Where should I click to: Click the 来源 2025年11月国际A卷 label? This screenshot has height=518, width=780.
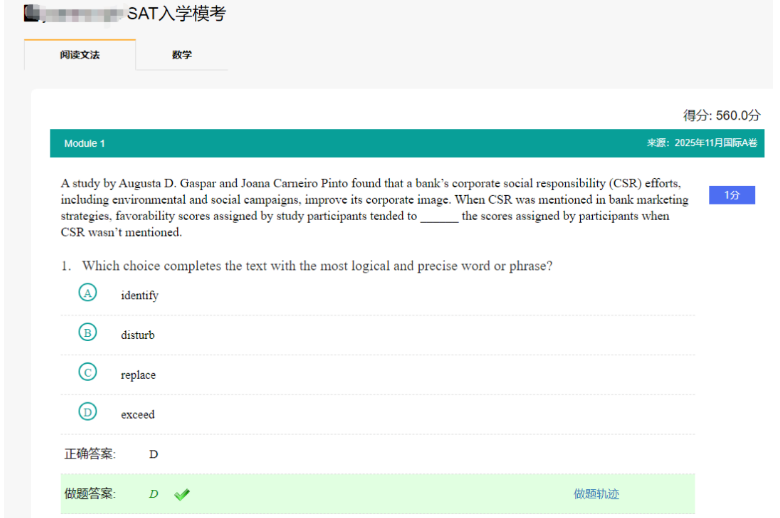pos(701,143)
